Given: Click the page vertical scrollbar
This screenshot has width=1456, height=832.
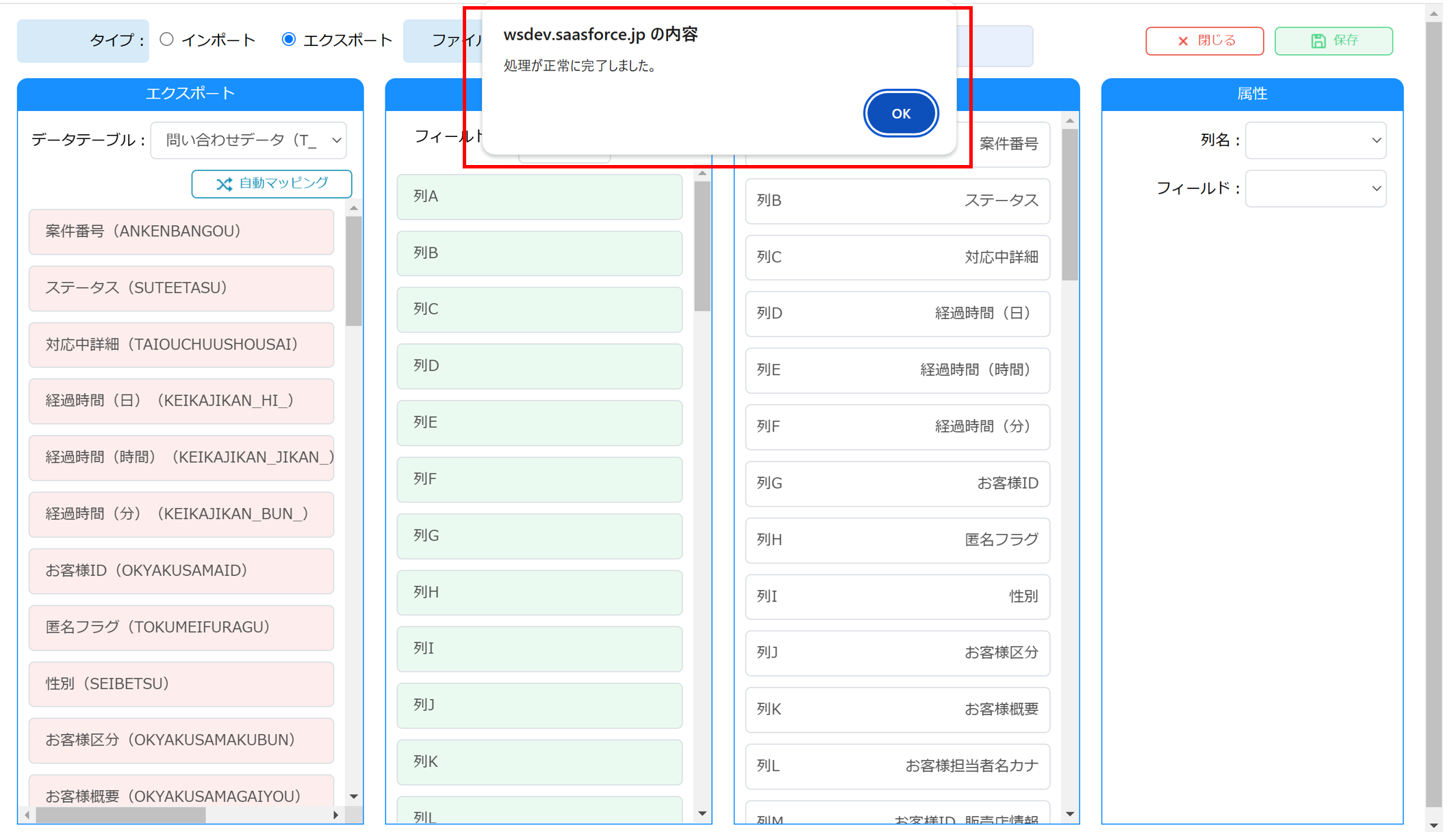Looking at the screenshot, I should pyautogui.click(x=1433, y=416).
